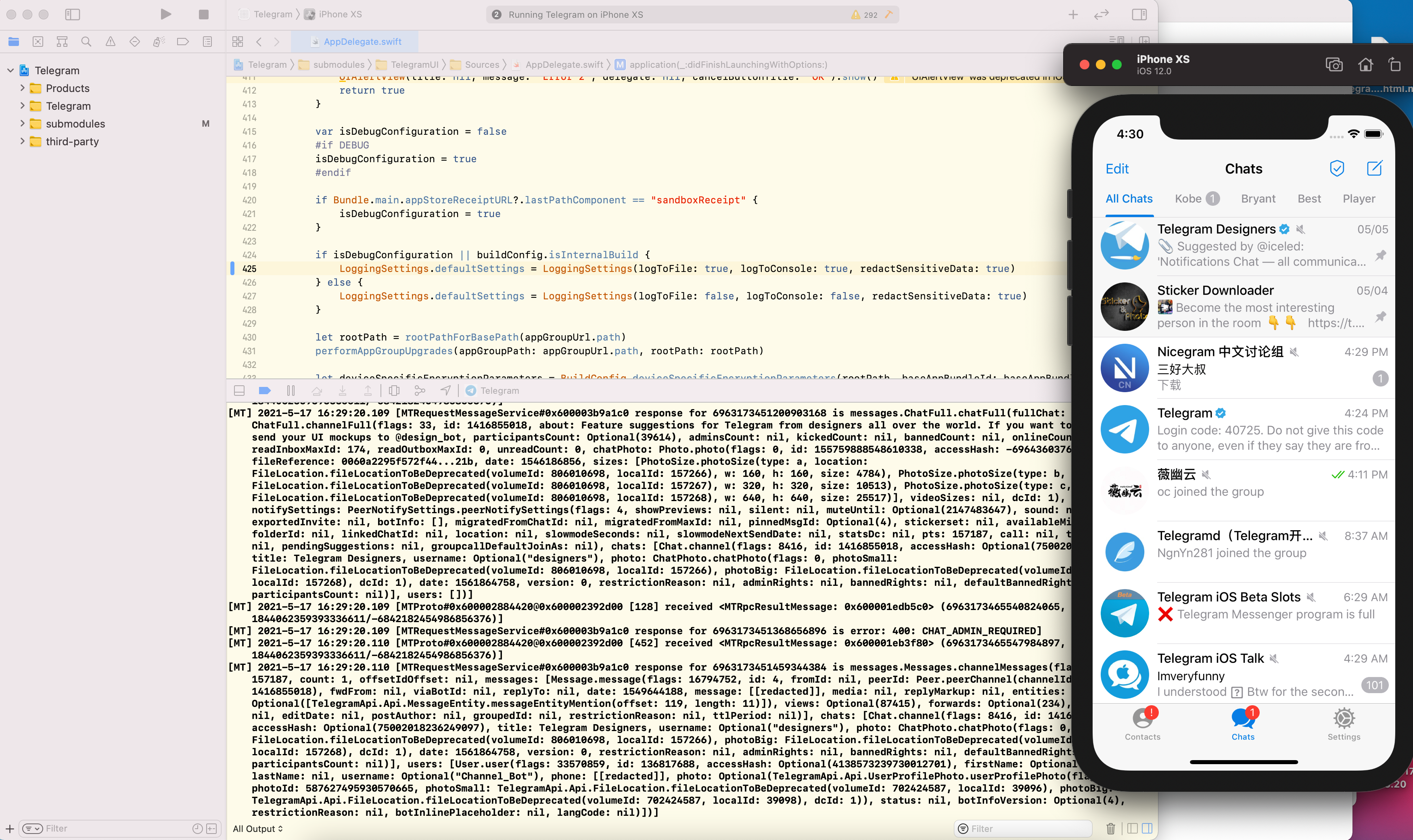Viewport: 1413px width, 840px height.
Task: Switch to the Bryant folder tab
Action: (x=1258, y=199)
